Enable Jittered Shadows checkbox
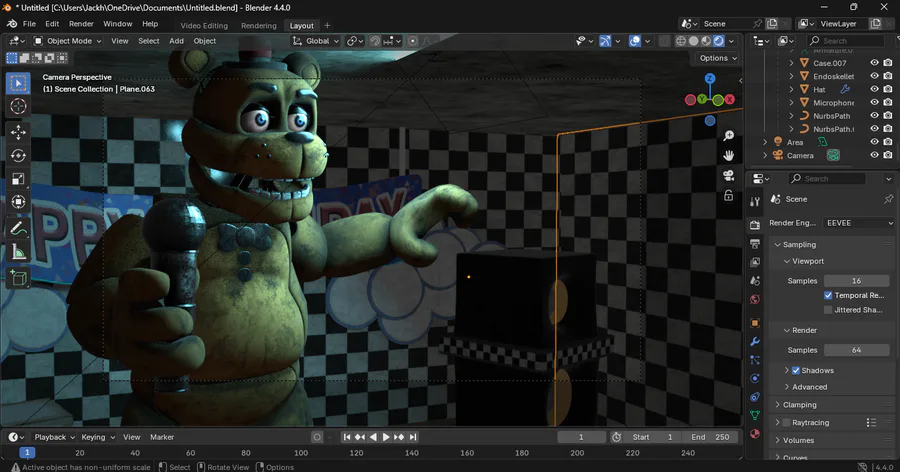Image resolution: width=900 pixels, height=472 pixels. click(x=828, y=309)
